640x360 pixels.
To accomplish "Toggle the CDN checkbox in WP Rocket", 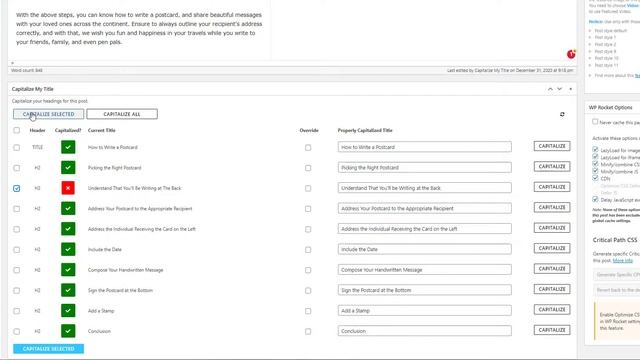I will (595, 178).
